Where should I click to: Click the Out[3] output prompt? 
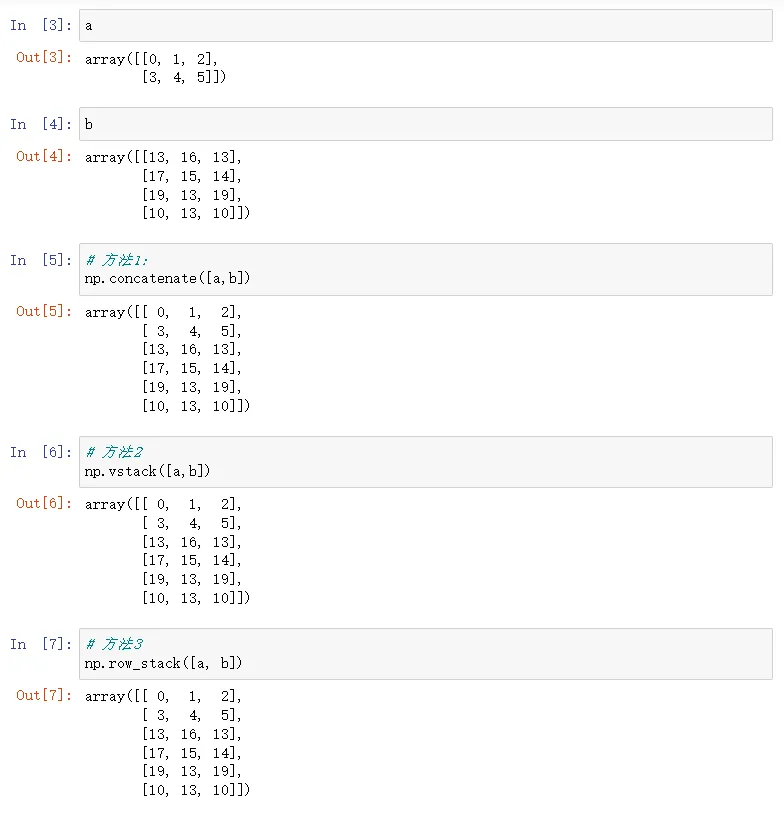[43, 58]
